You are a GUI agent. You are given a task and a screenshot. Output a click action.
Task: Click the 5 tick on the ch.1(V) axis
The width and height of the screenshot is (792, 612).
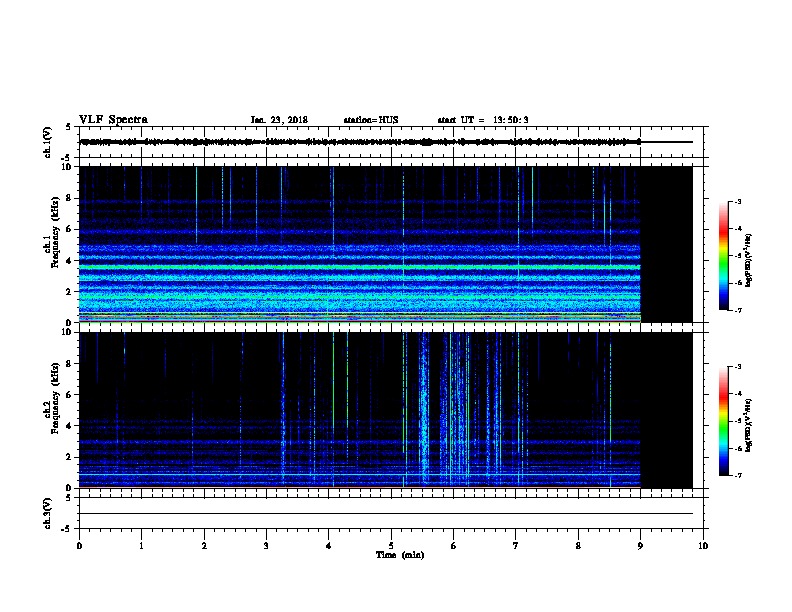[x=68, y=127]
